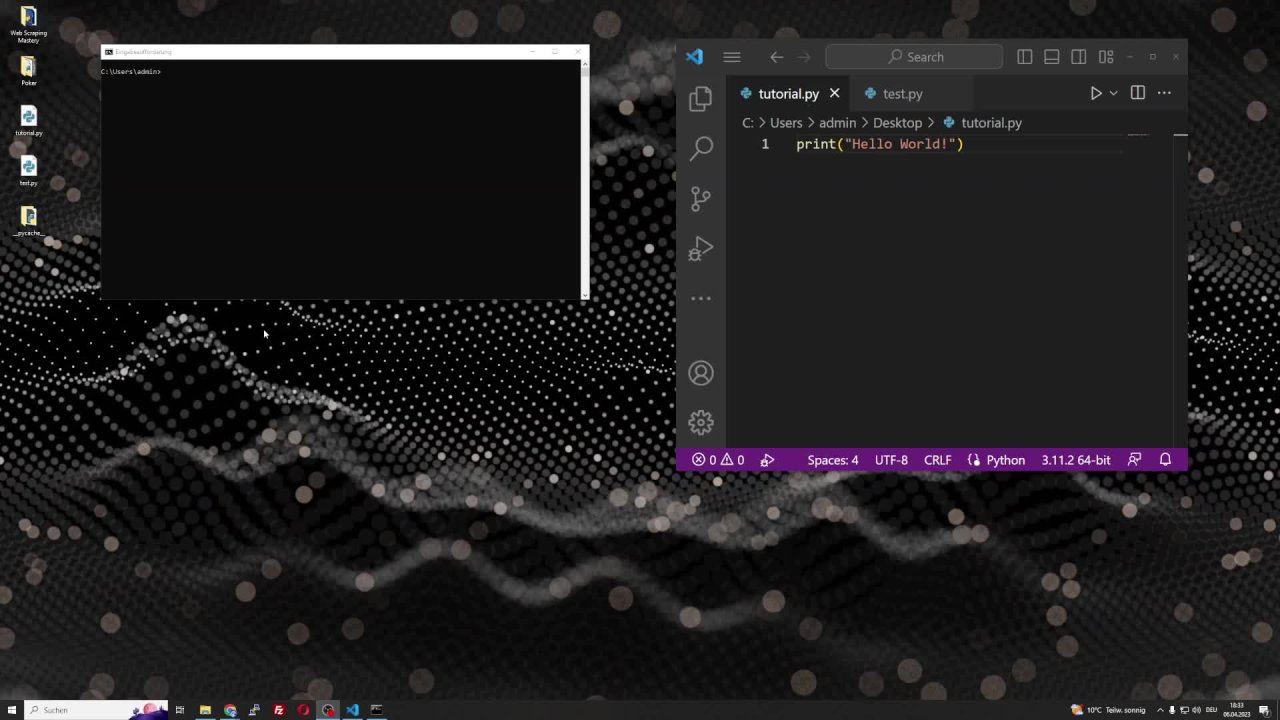
Task: Expand the dropdown arrow next to Run button
Action: coord(1113,93)
